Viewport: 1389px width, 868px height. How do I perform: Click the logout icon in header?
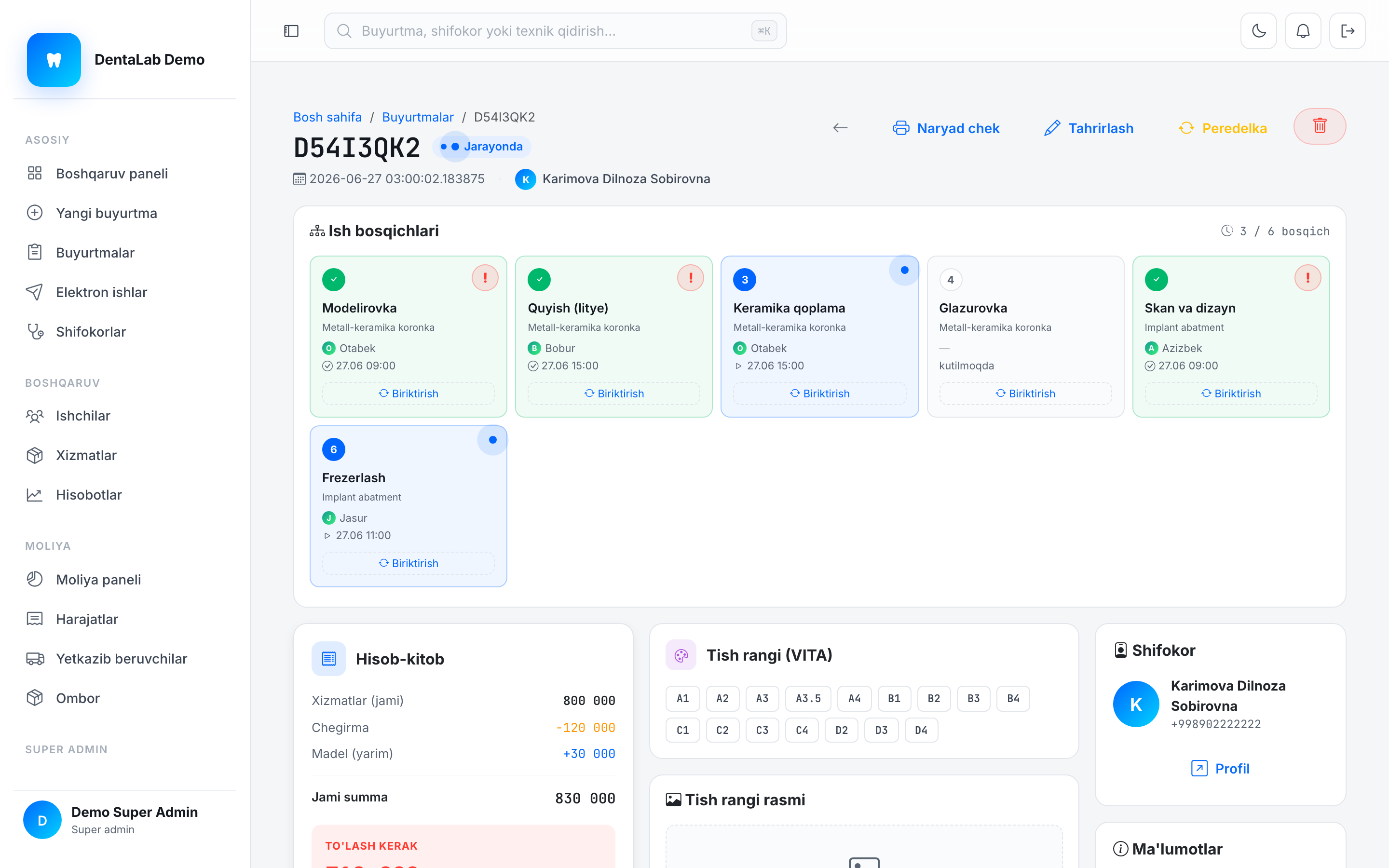(x=1347, y=31)
